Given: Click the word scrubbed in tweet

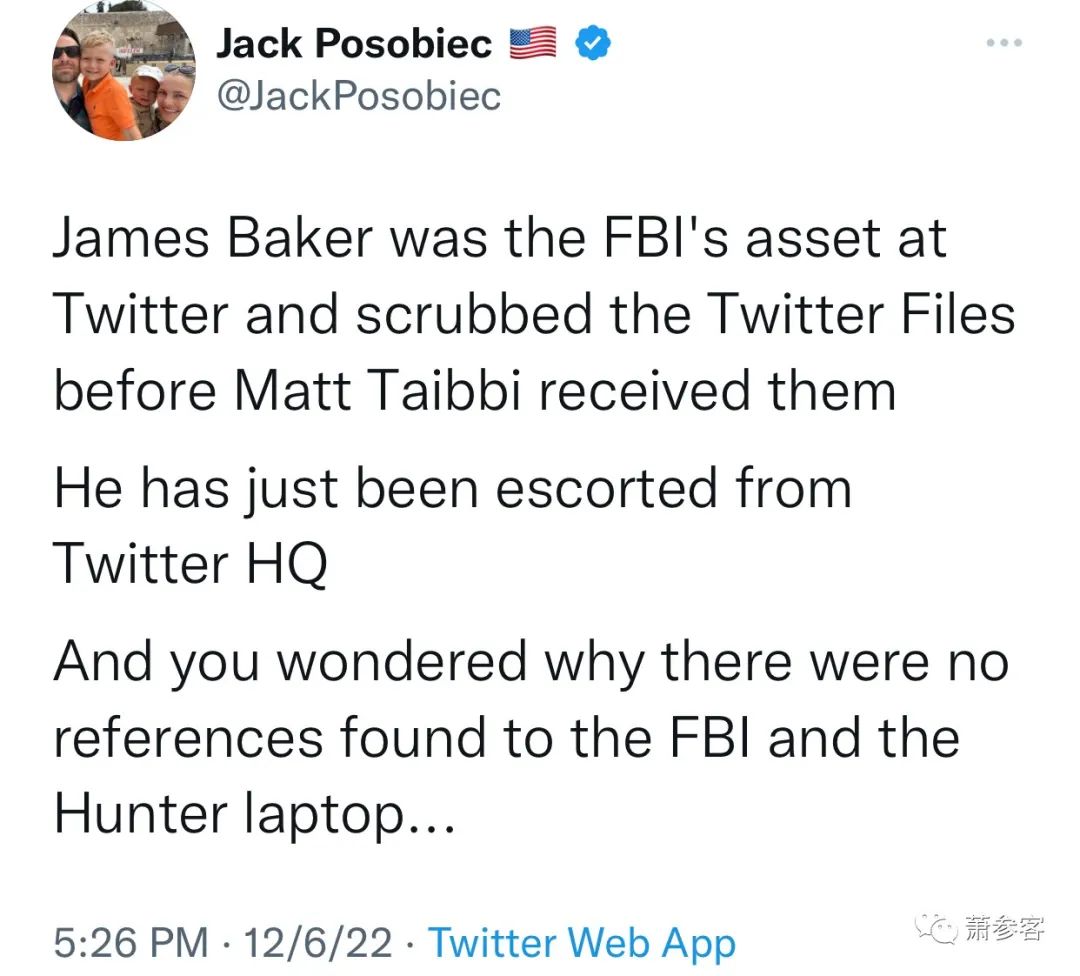Looking at the screenshot, I should tap(474, 314).
